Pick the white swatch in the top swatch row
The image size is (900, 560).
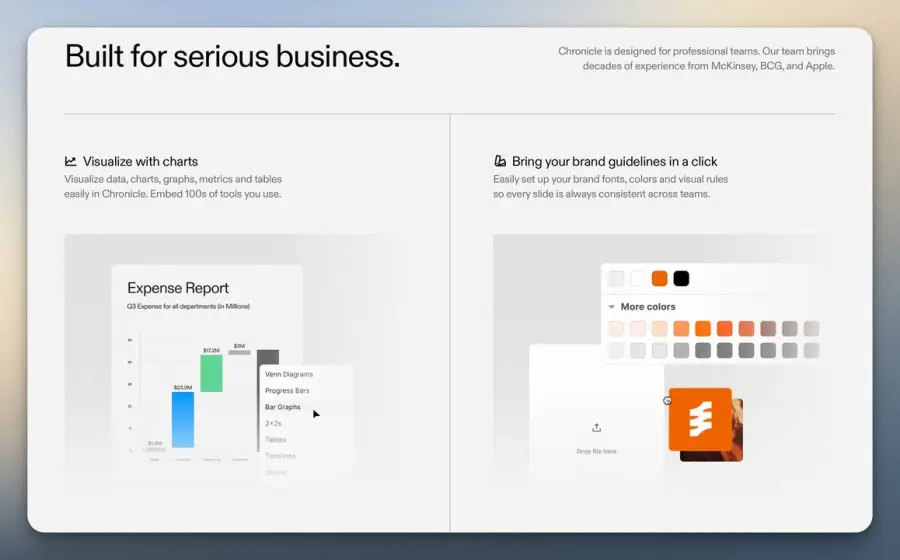(638, 279)
